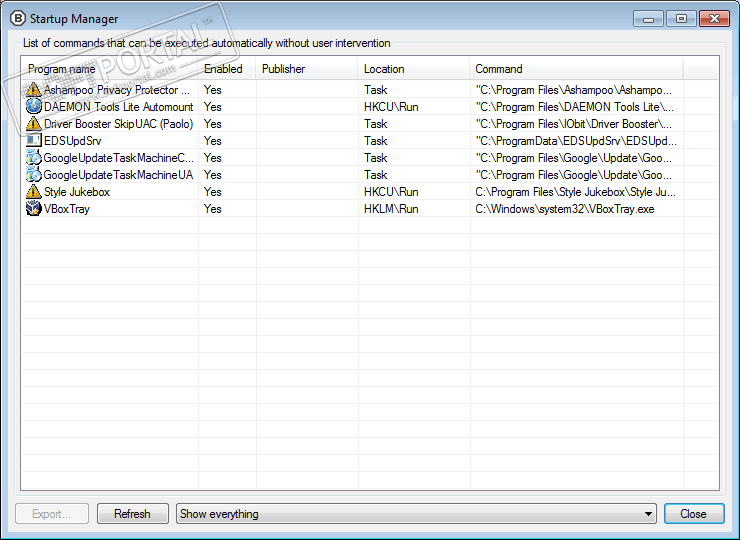Click Task location in EDSUpdSrv row

pyautogui.click(x=376, y=141)
